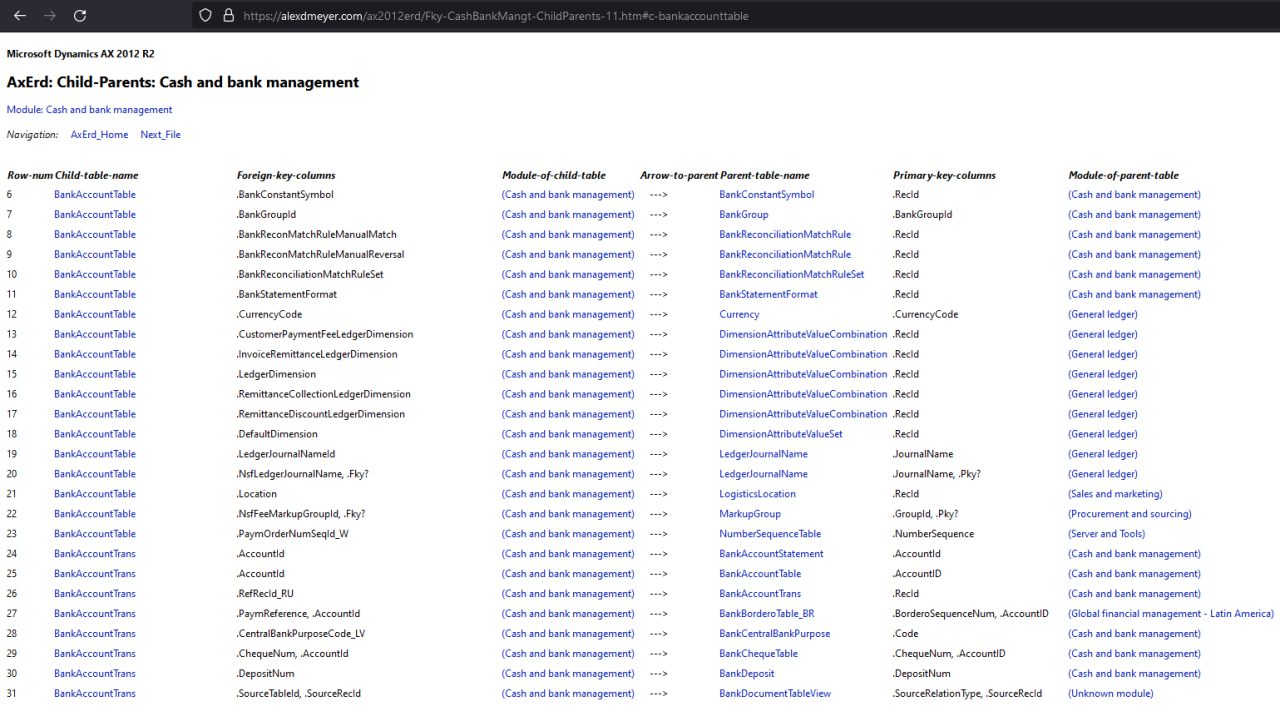Click the BankGroup parent table link
Image resolution: width=1280 pixels, height=716 pixels.
[743, 215]
